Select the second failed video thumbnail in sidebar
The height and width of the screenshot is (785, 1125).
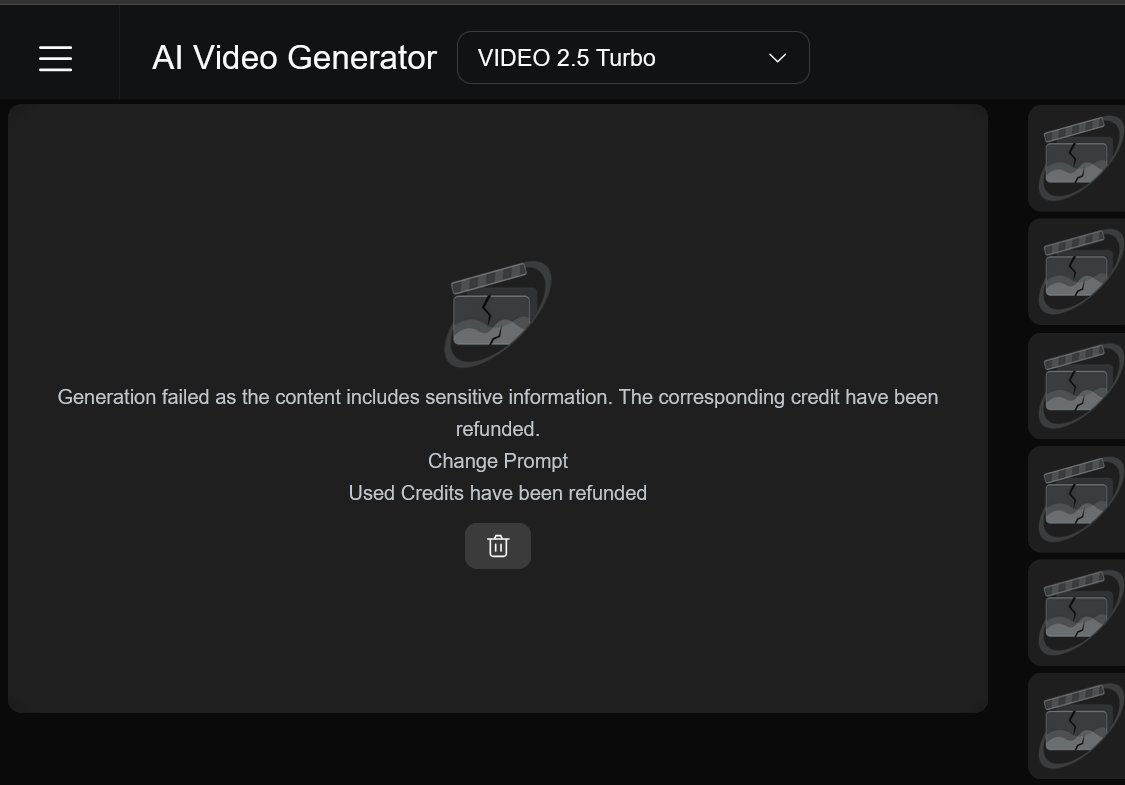click(x=1077, y=272)
